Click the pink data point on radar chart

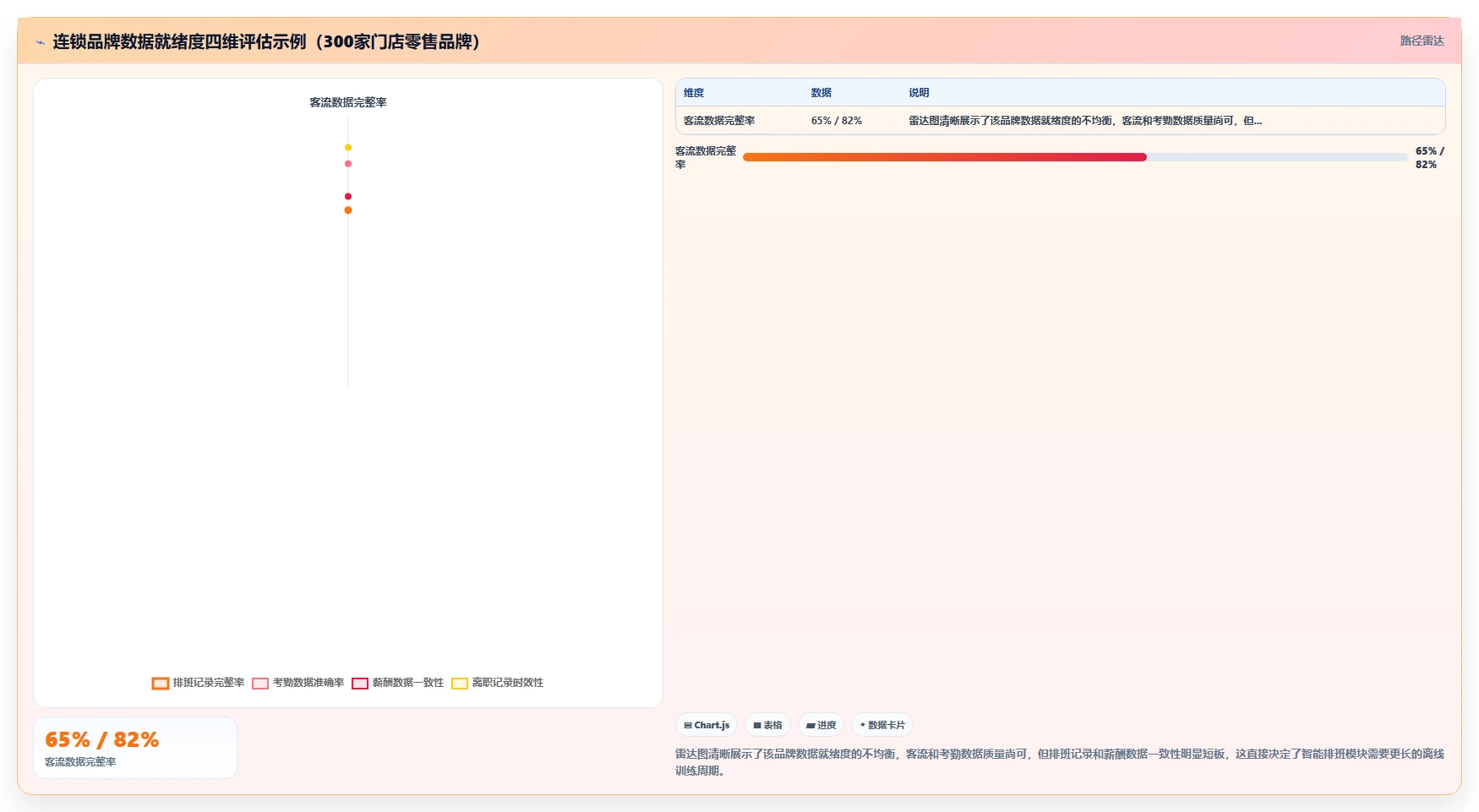[348, 164]
